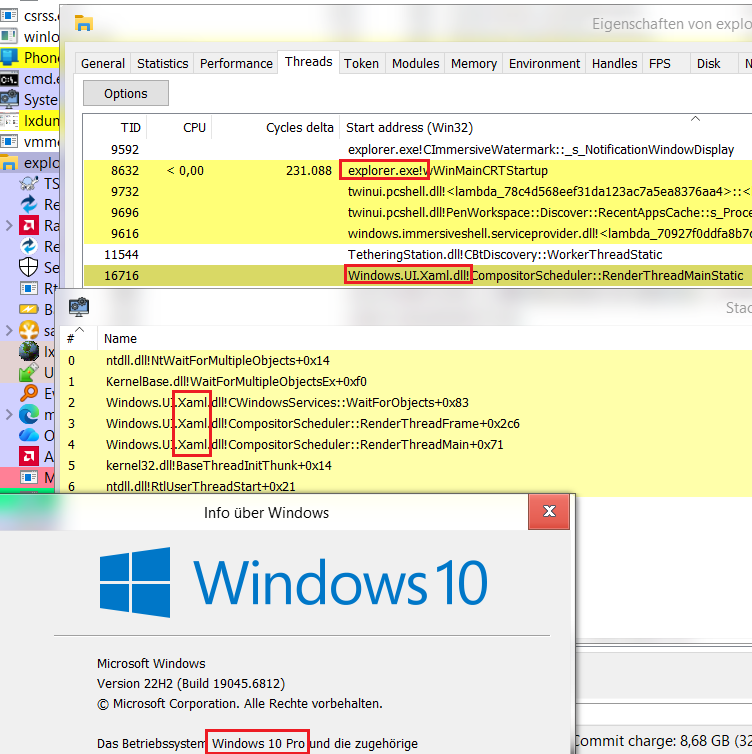
Task: Open the Performance tab
Action: pyautogui.click(x=236, y=63)
